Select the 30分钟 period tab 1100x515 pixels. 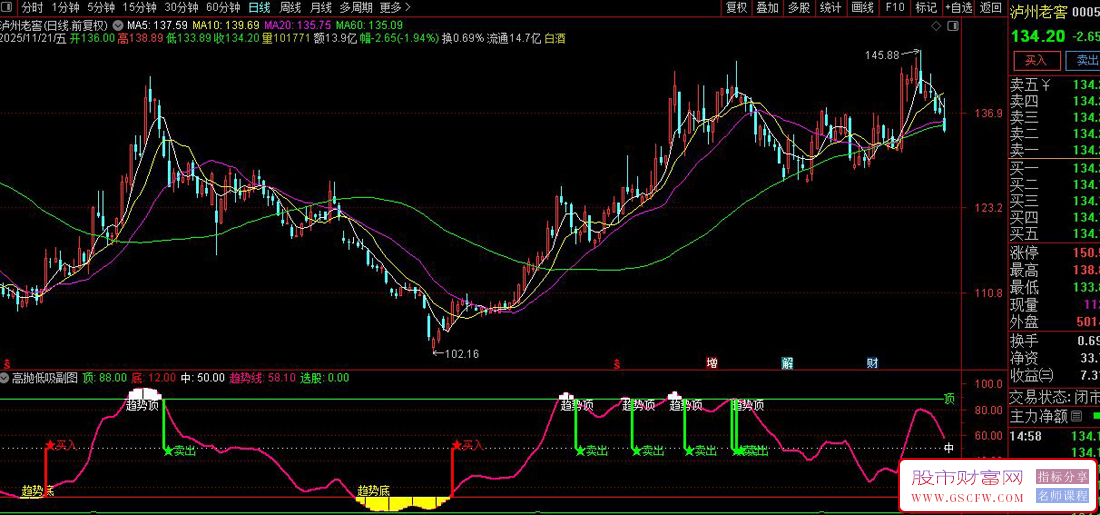[x=182, y=8]
